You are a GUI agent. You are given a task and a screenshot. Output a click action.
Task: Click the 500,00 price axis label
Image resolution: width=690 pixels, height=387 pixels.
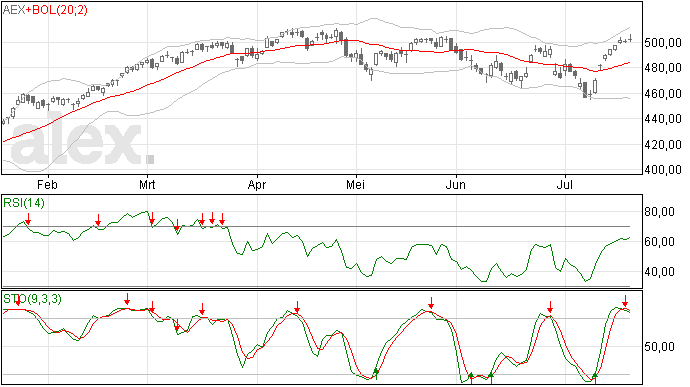click(662, 43)
